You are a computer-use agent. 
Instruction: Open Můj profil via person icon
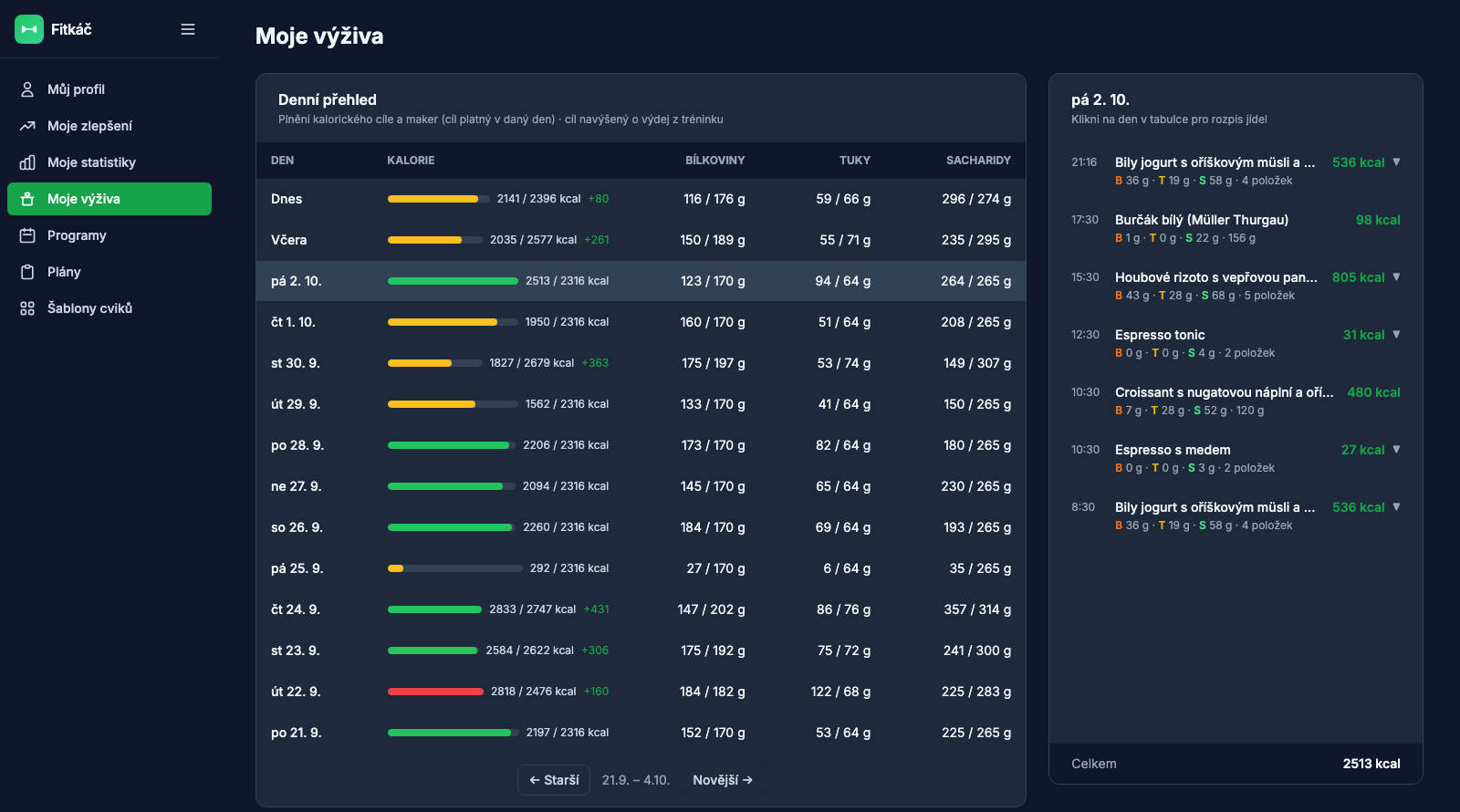click(x=27, y=89)
